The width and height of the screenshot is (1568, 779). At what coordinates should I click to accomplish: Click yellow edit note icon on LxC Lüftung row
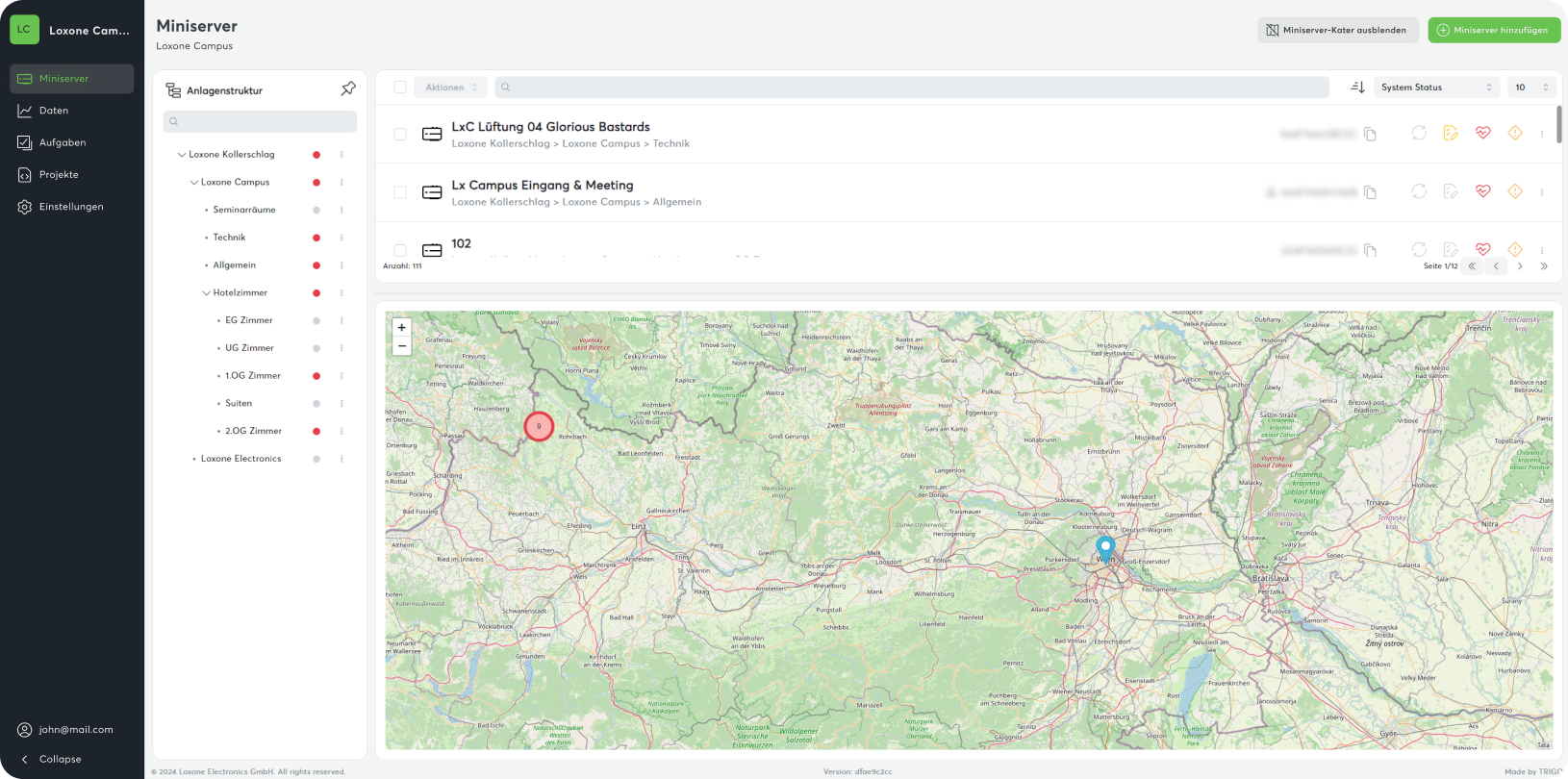tap(1451, 133)
